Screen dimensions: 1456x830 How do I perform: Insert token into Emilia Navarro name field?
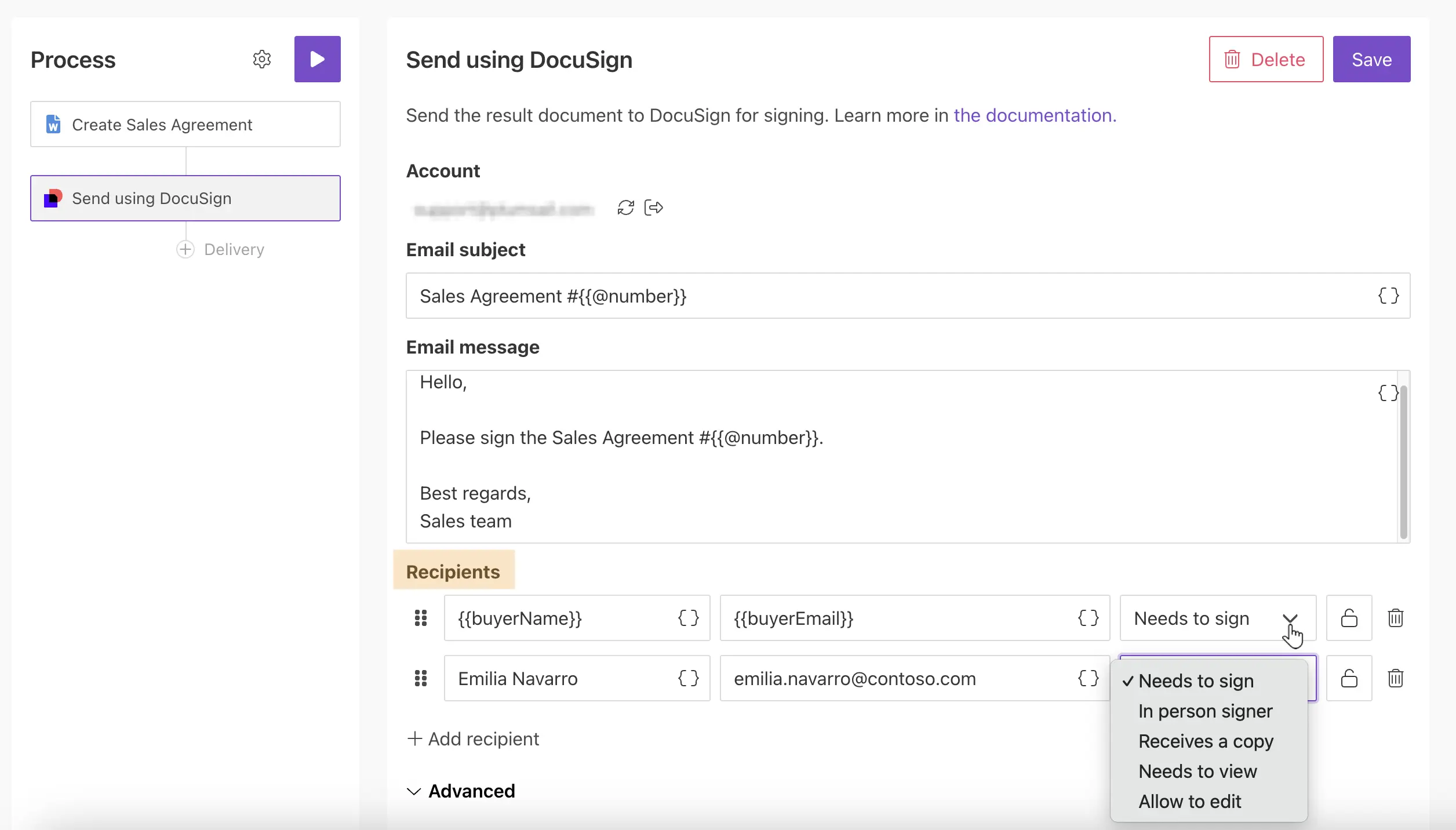689,678
